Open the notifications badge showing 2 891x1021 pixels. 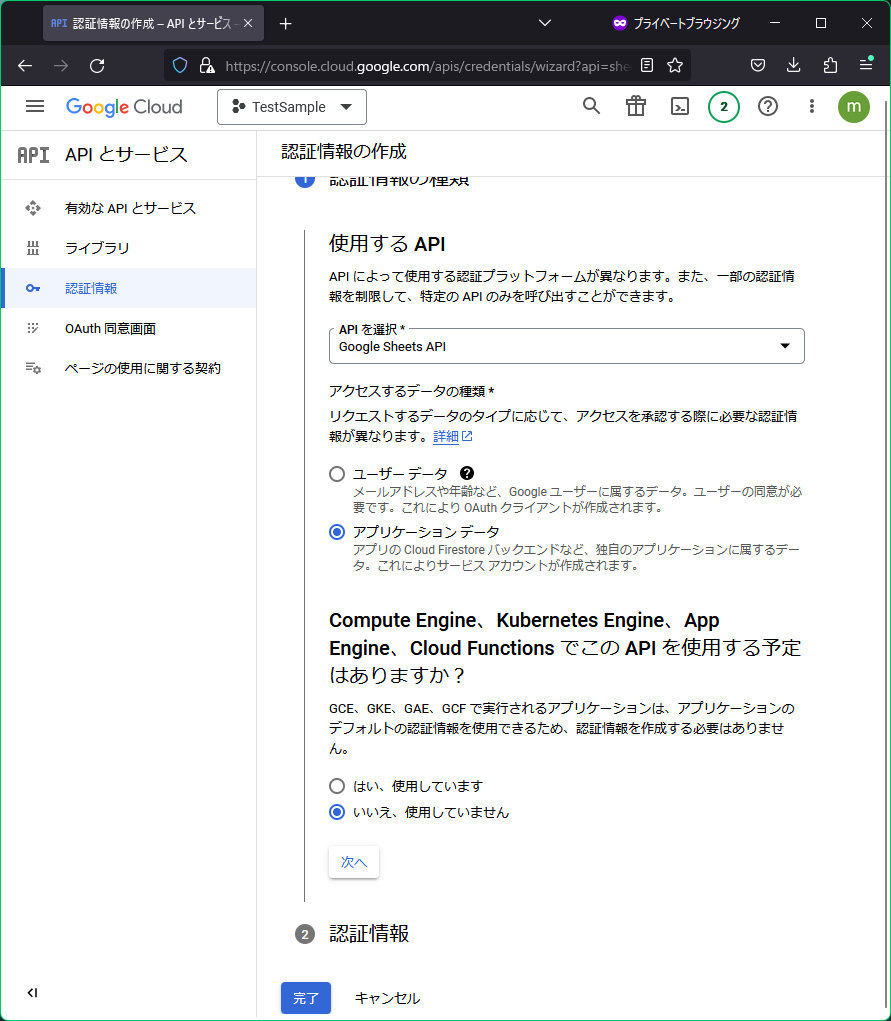[x=724, y=106]
